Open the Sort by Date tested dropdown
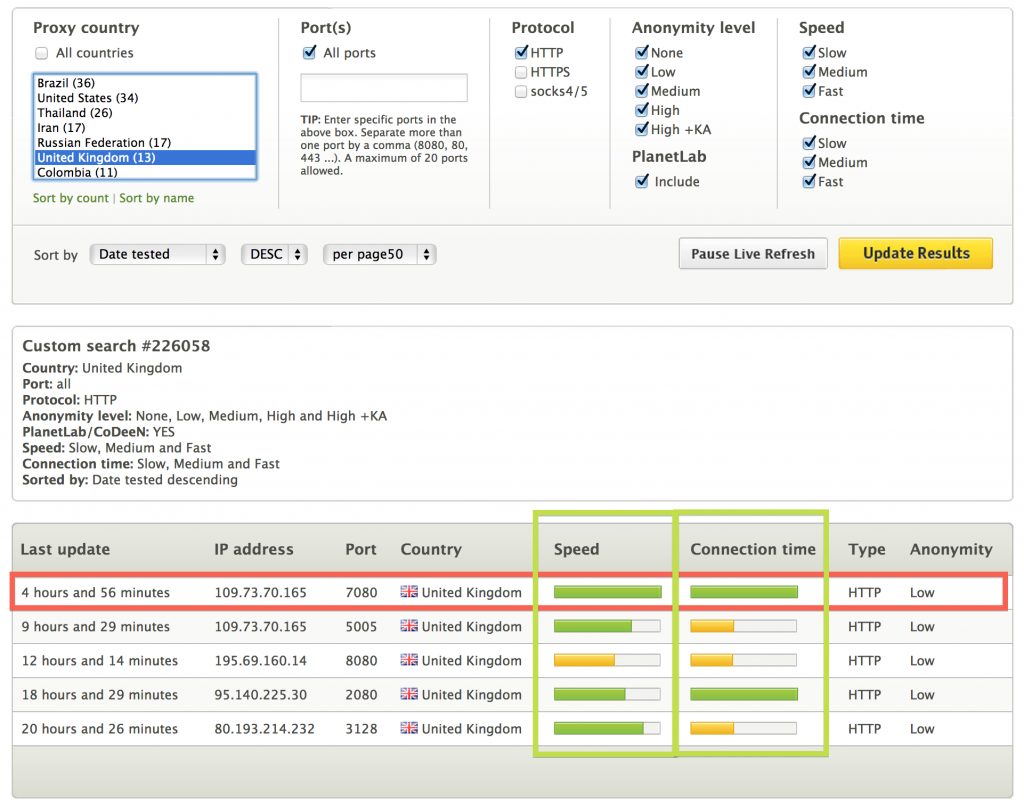This screenshot has width=1024, height=808. 157,254
